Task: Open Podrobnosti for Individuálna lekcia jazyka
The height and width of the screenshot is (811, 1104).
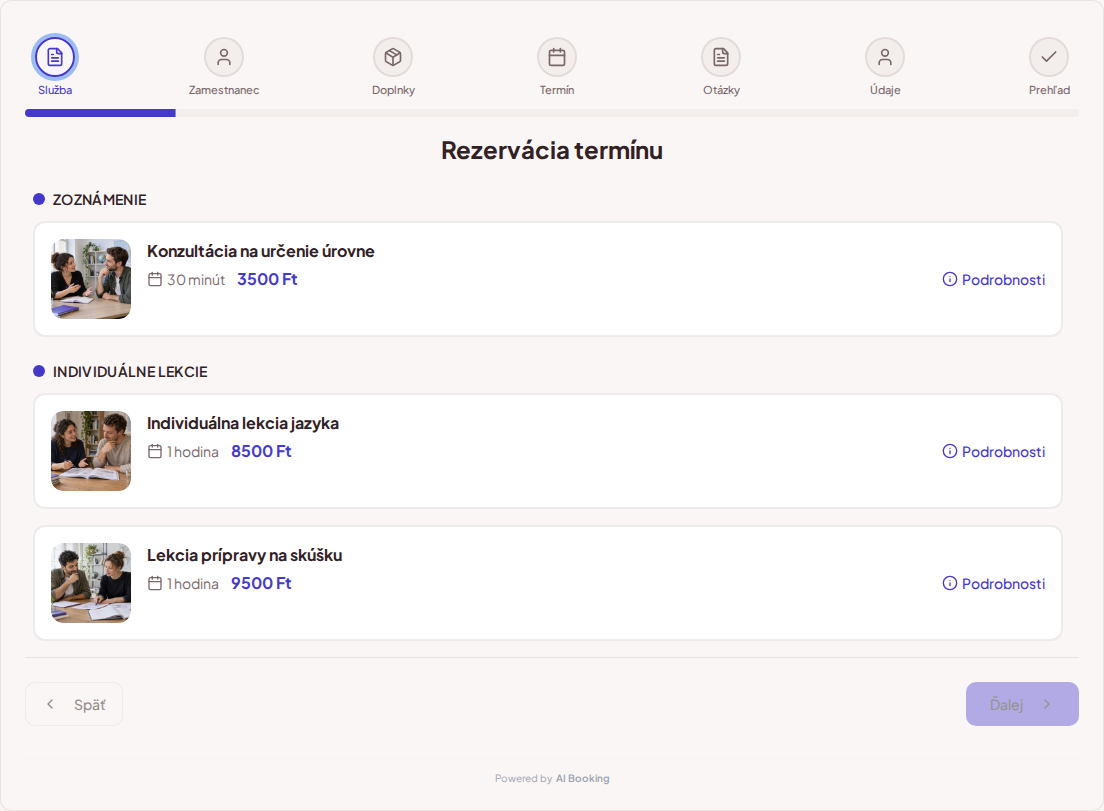Action: [993, 451]
